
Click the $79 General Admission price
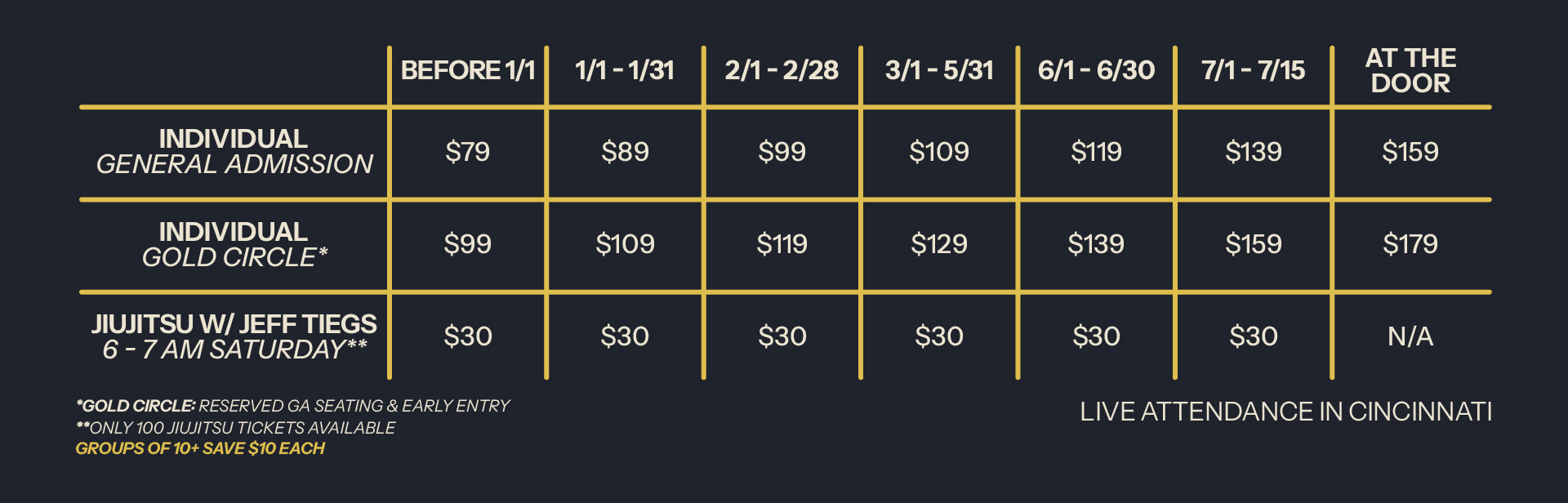467,152
